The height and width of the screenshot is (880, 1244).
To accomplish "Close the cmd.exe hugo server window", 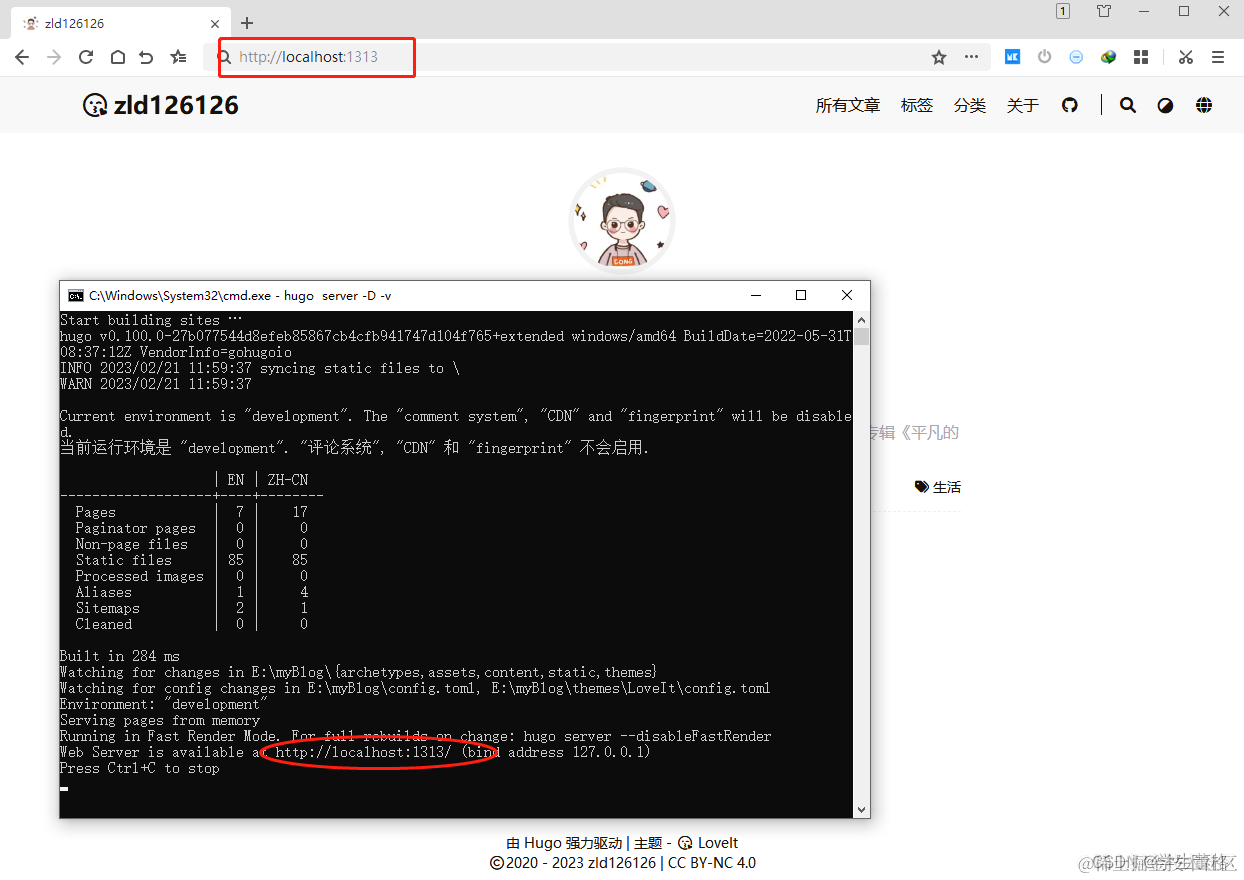I will 847,295.
